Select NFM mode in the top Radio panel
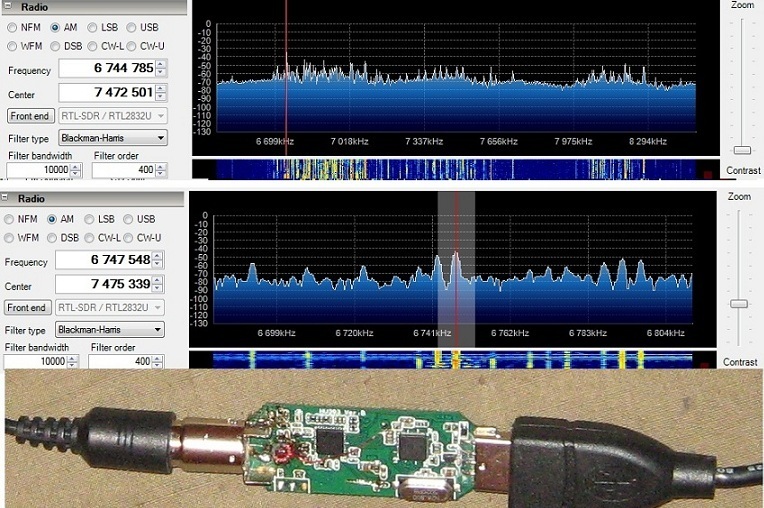764x508 pixels. (x=13, y=27)
